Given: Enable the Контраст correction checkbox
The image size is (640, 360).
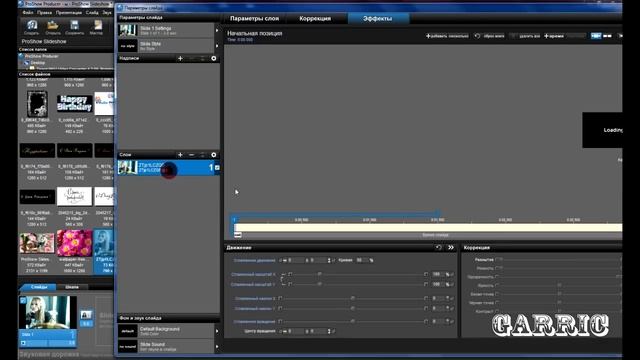Looking at the screenshot, I should 498,311.
